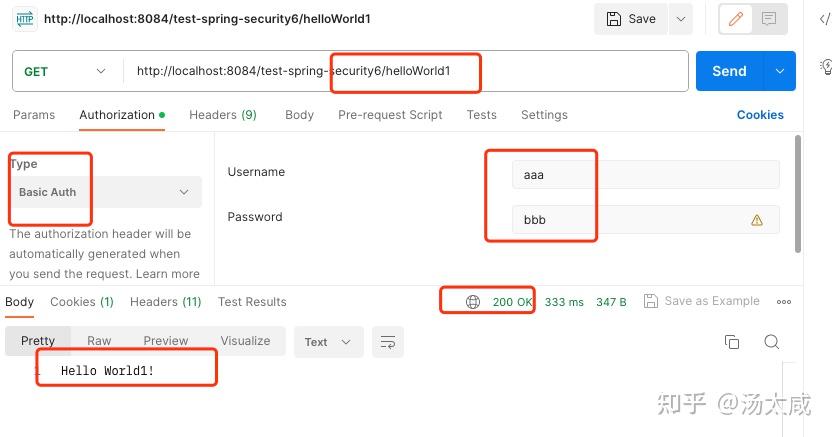This screenshot has width=832, height=437.
Task: Click the globe network icon
Action: [x=472, y=302]
